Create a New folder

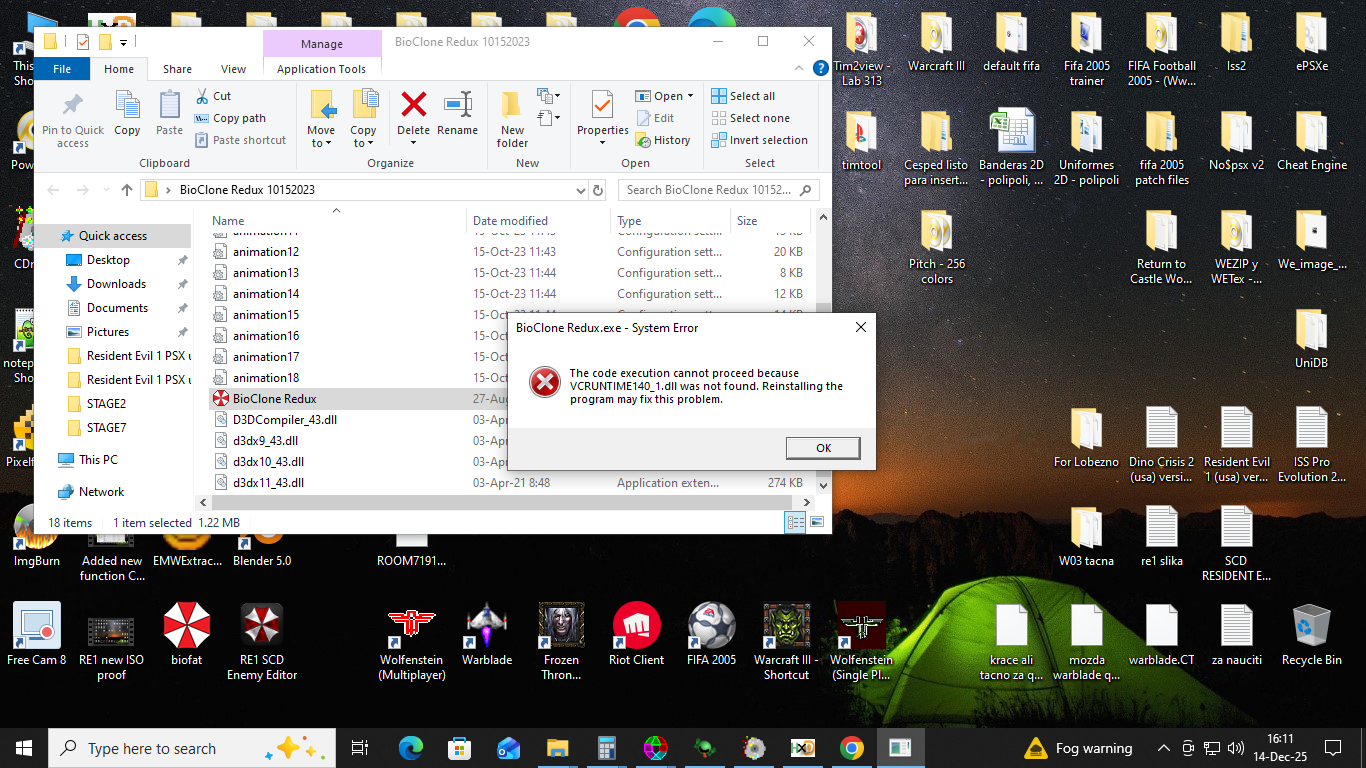512,119
